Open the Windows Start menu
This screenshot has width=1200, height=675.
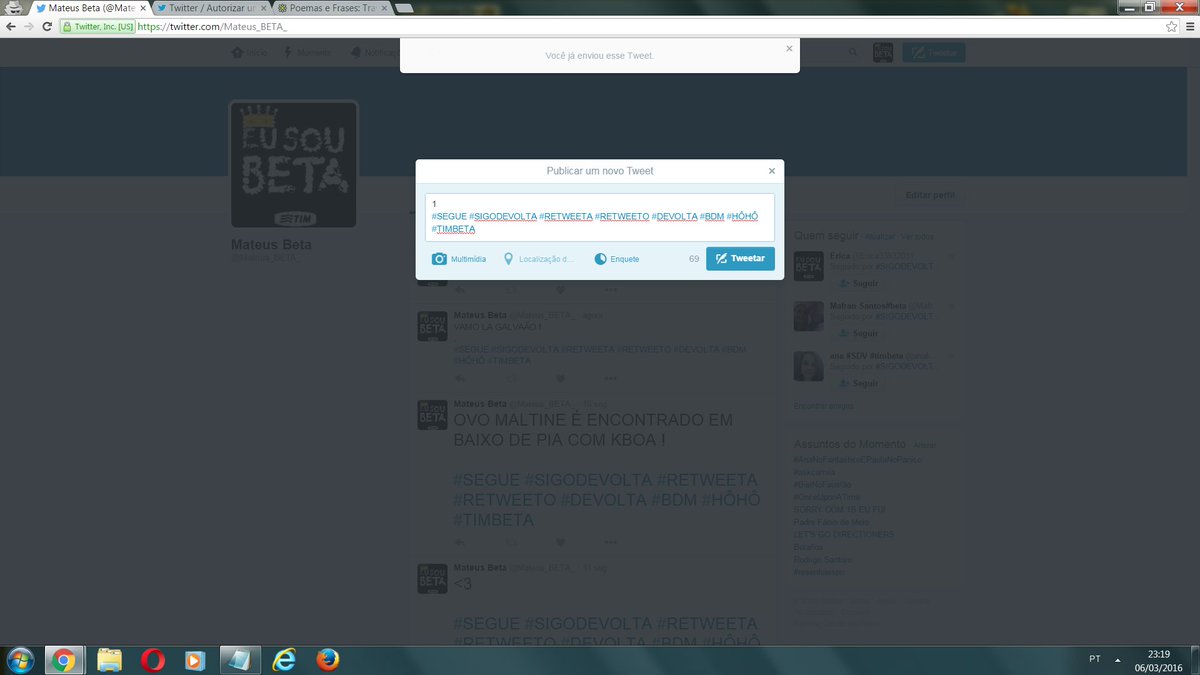coord(18,660)
